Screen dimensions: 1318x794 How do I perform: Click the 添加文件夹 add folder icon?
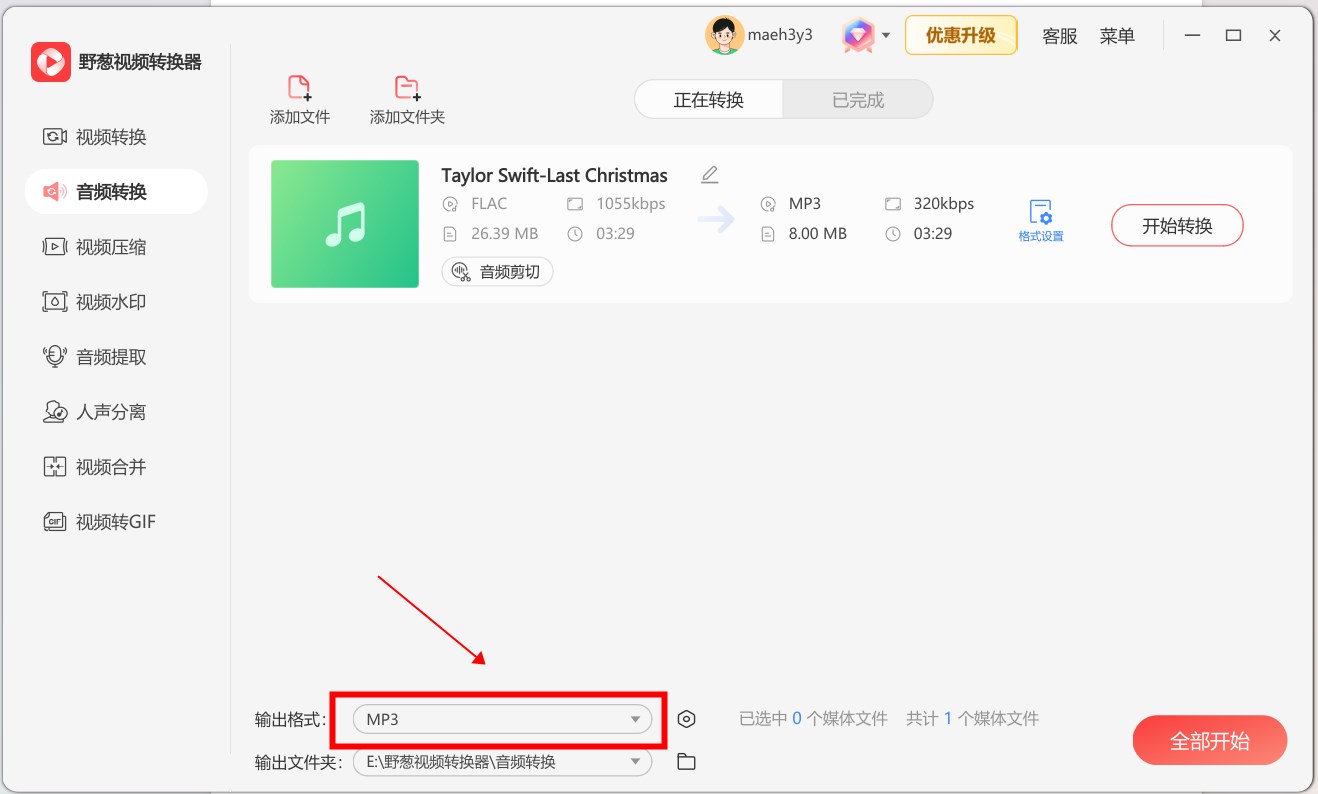[406, 88]
